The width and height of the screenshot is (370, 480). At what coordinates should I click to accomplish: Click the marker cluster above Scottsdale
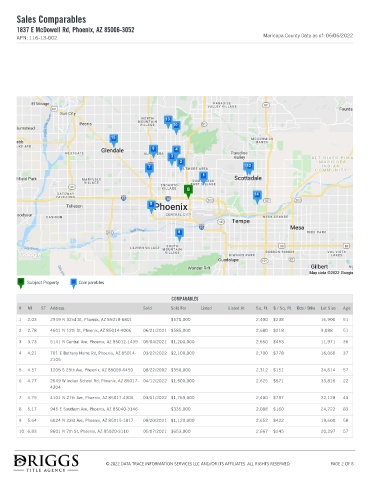point(248,168)
